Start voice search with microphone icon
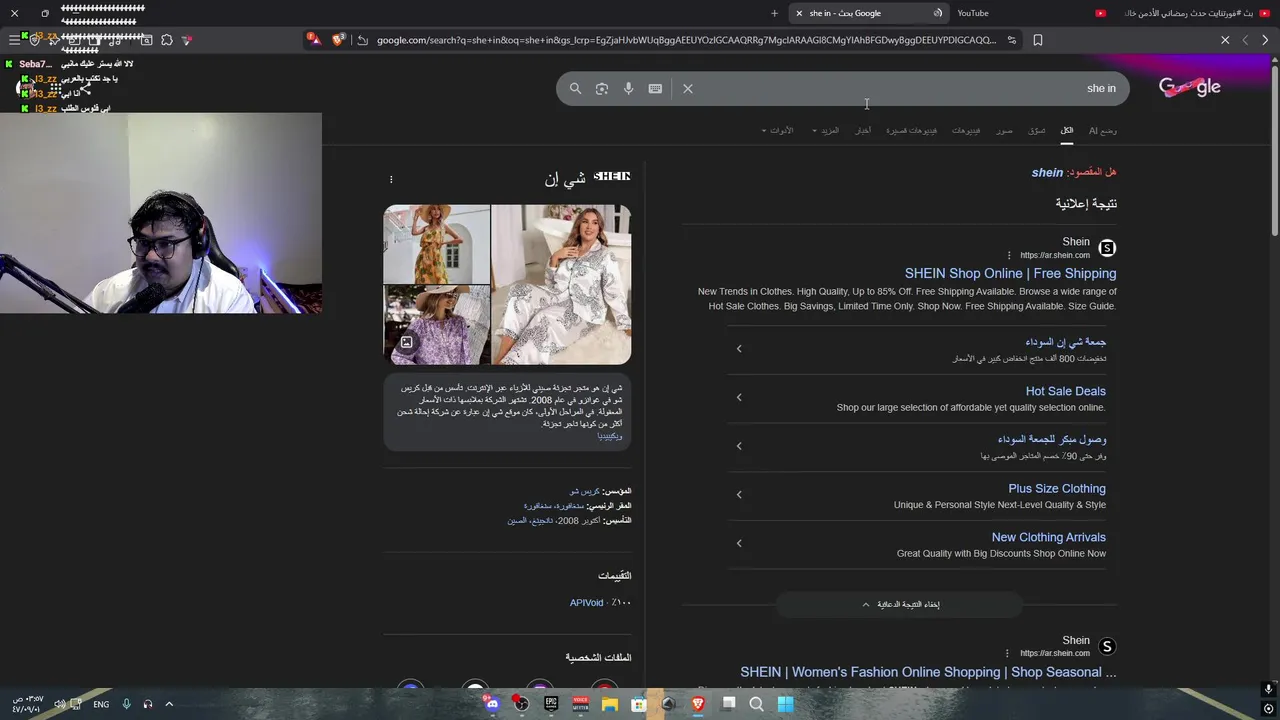Image resolution: width=1280 pixels, height=720 pixels. pyautogui.click(x=628, y=89)
